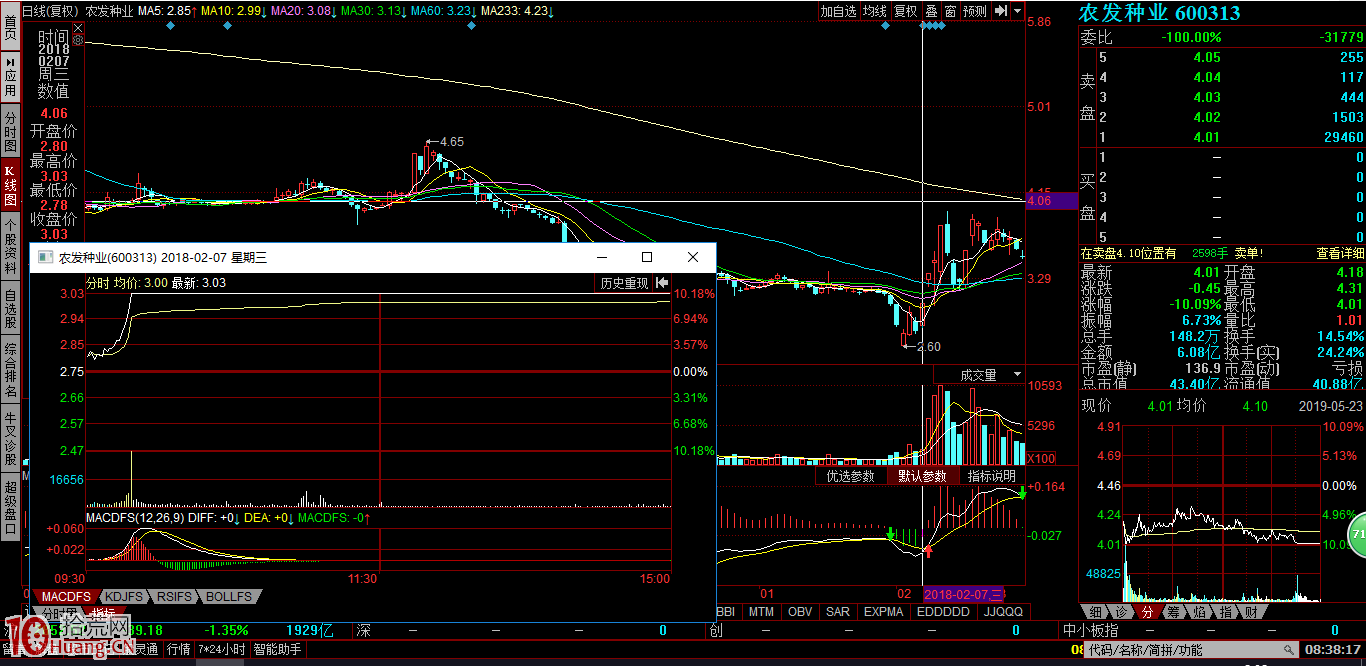Click 查看详细 link in order panel

[1339, 254]
